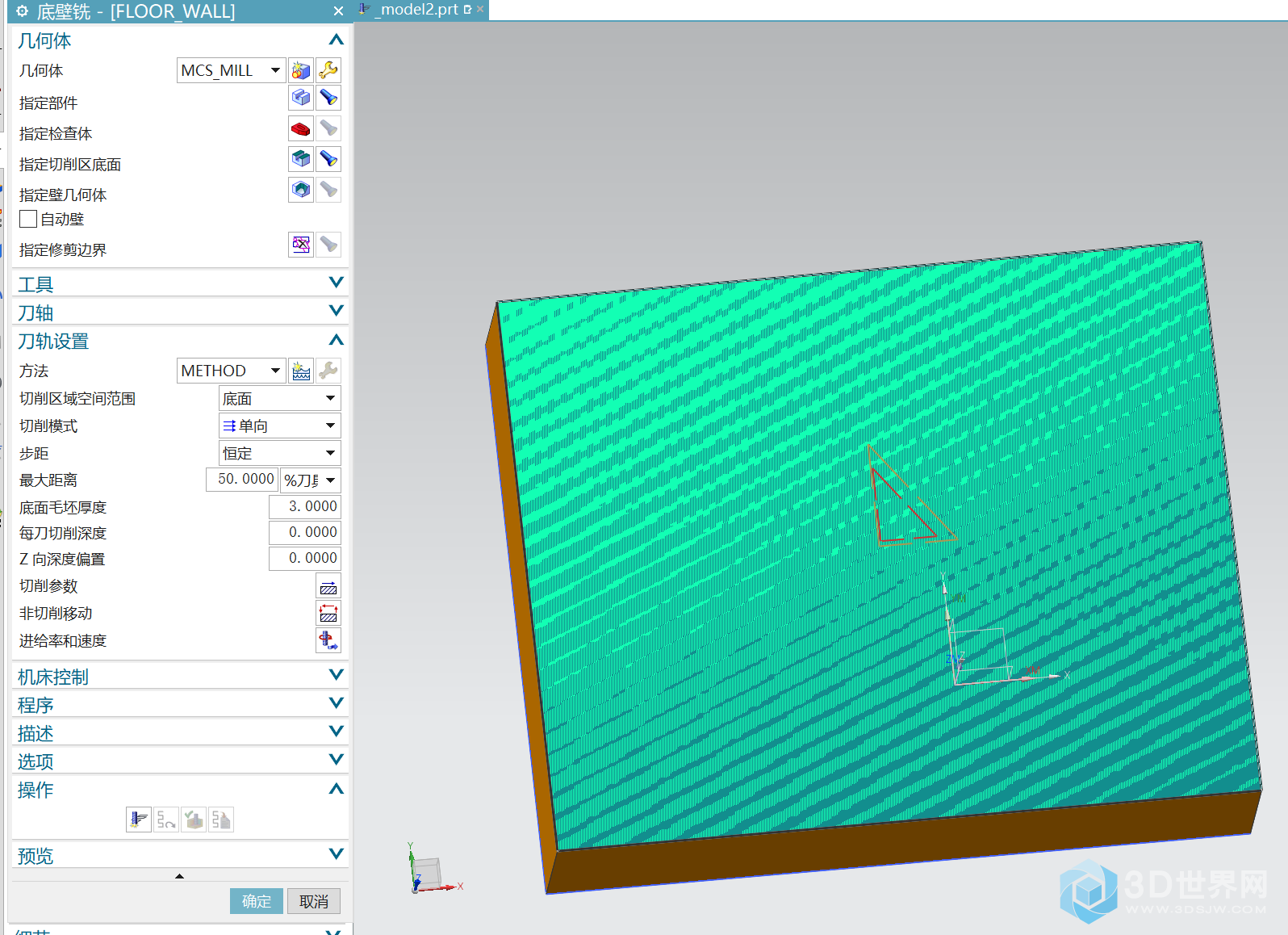Open cutting parameters (切削参数) icon
The image size is (1288, 935).
[x=328, y=586]
